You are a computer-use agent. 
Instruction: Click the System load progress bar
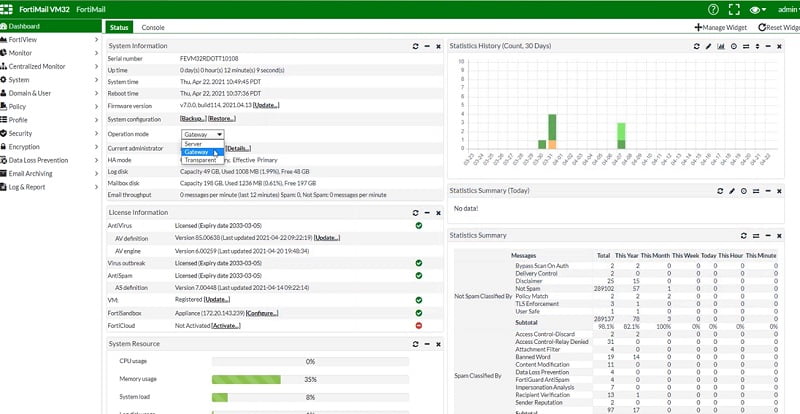tap(310, 397)
